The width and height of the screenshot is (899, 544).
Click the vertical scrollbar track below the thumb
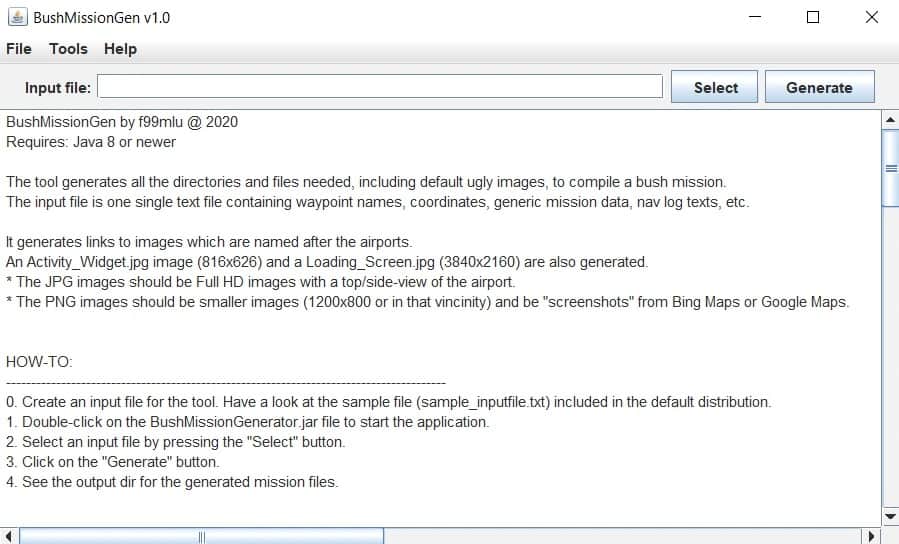click(x=889, y=360)
